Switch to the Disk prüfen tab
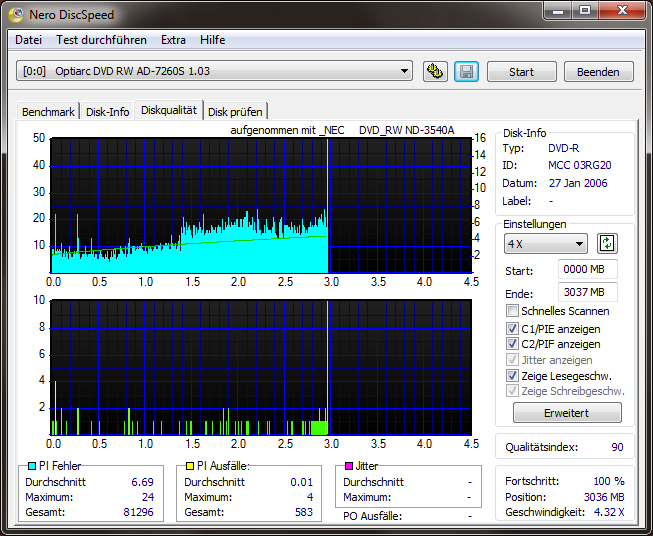Viewport: 653px width, 536px height. click(235, 112)
